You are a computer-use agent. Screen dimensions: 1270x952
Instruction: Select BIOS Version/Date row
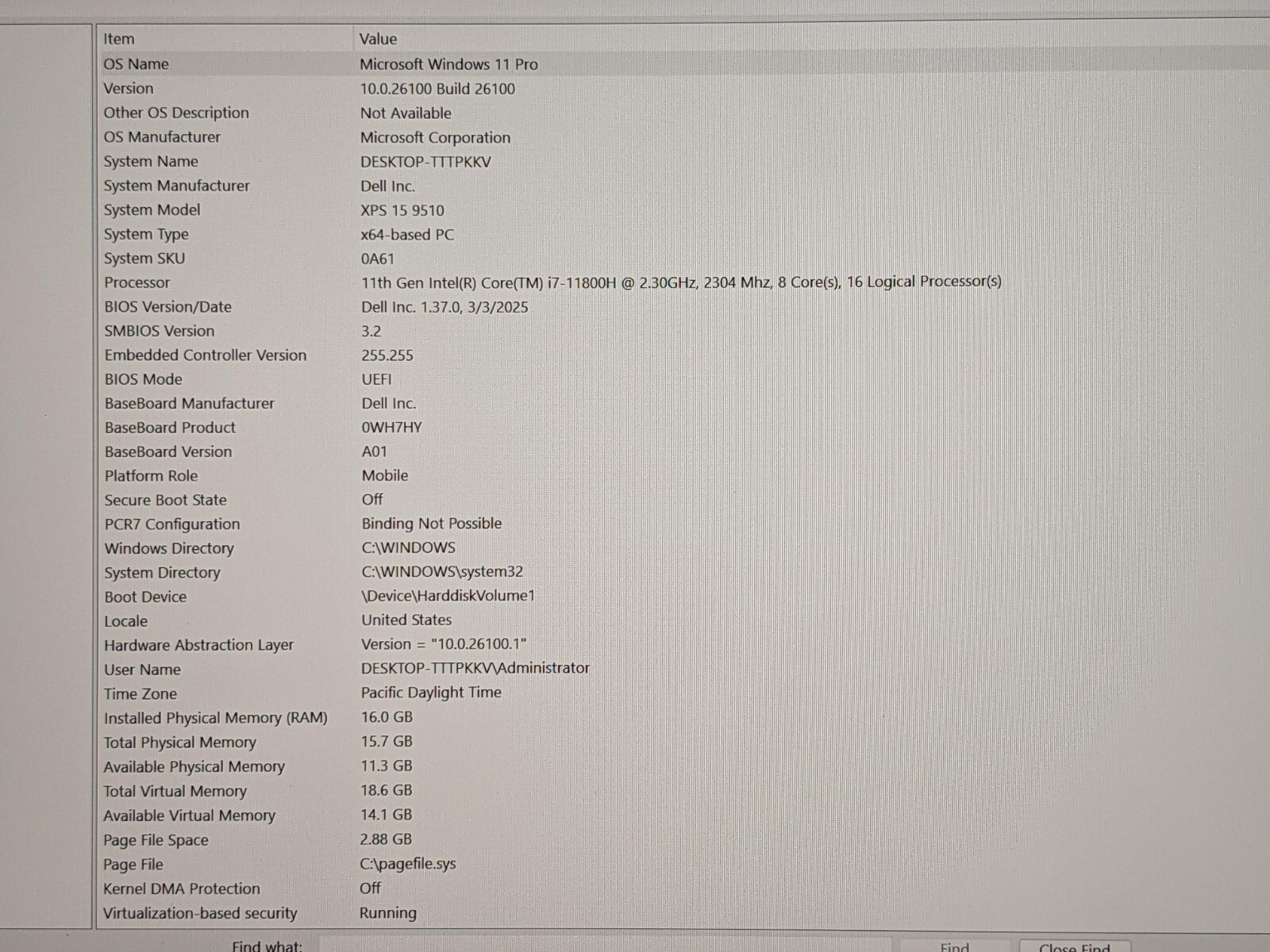coord(683,307)
